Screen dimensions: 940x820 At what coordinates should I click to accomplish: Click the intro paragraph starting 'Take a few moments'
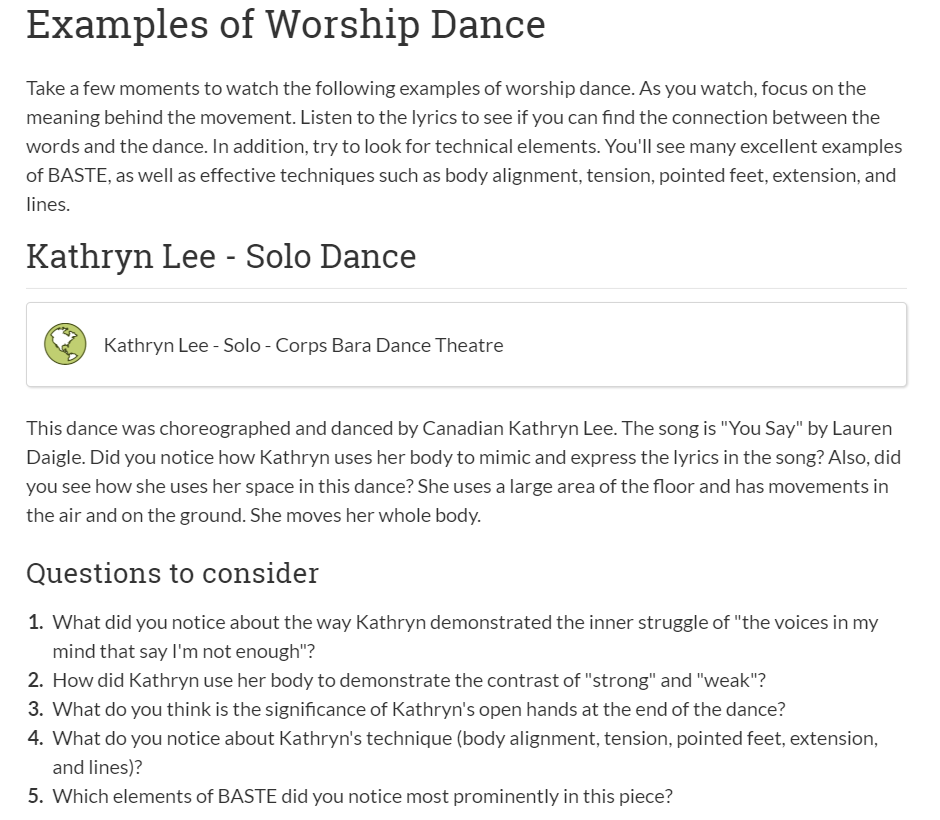coord(465,146)
